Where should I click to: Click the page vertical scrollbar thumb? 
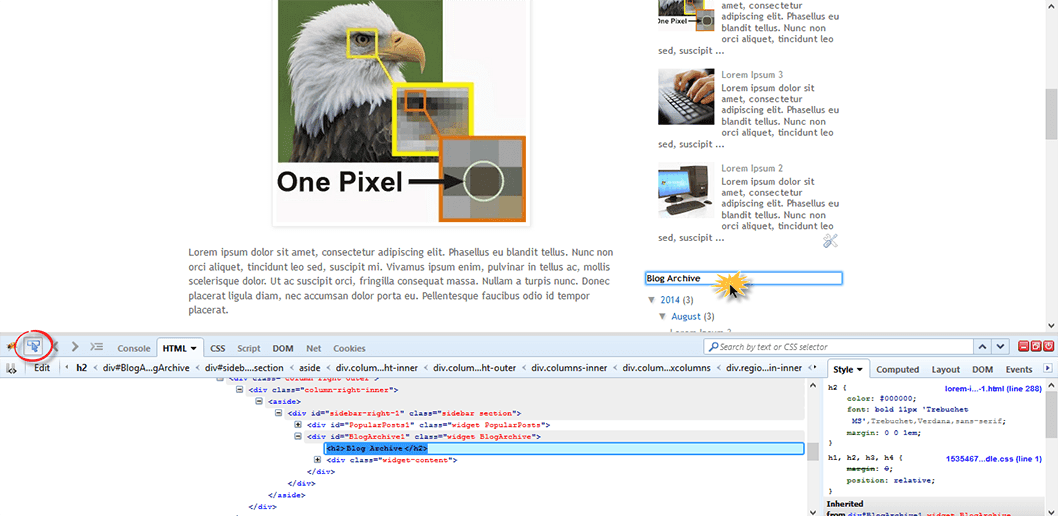point(1051,112)
